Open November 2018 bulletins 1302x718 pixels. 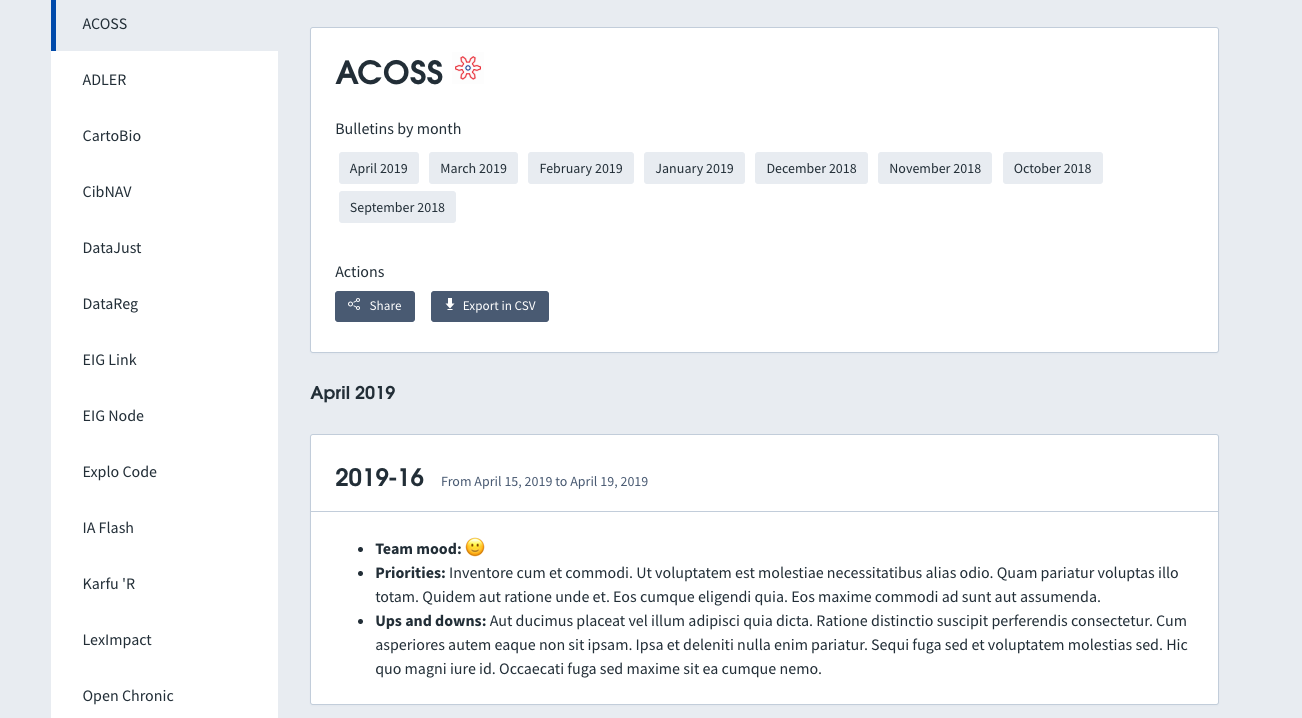(934, 168)
